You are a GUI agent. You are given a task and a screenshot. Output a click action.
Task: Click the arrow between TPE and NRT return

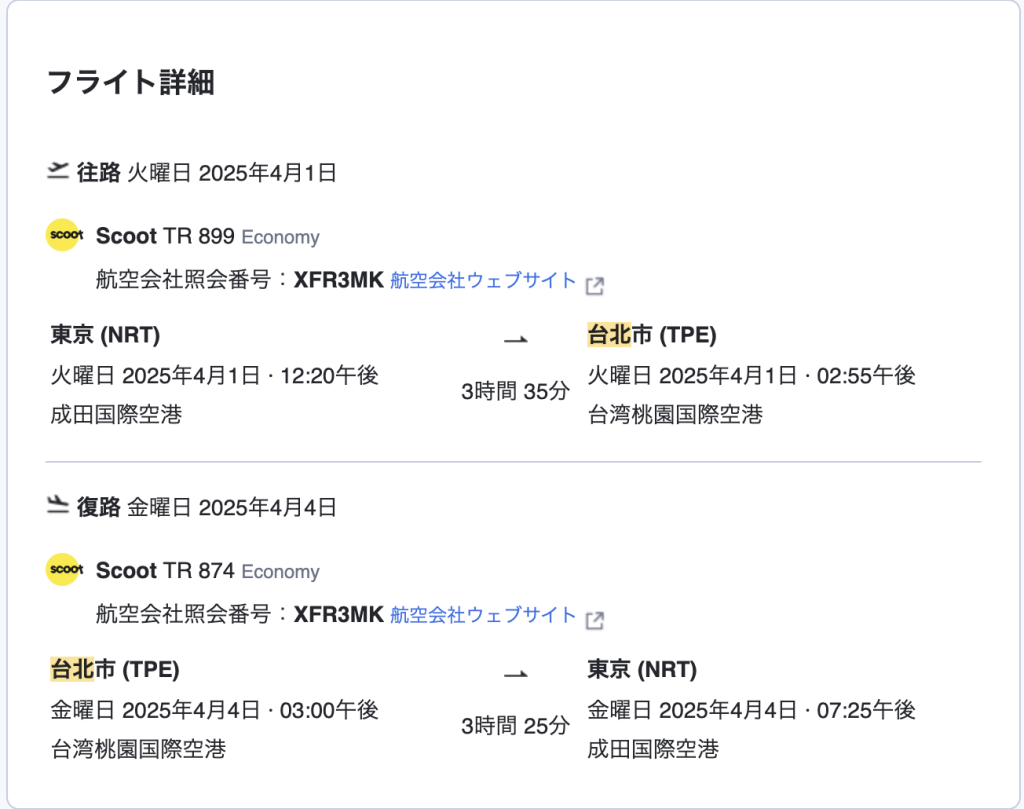point(515,674)
